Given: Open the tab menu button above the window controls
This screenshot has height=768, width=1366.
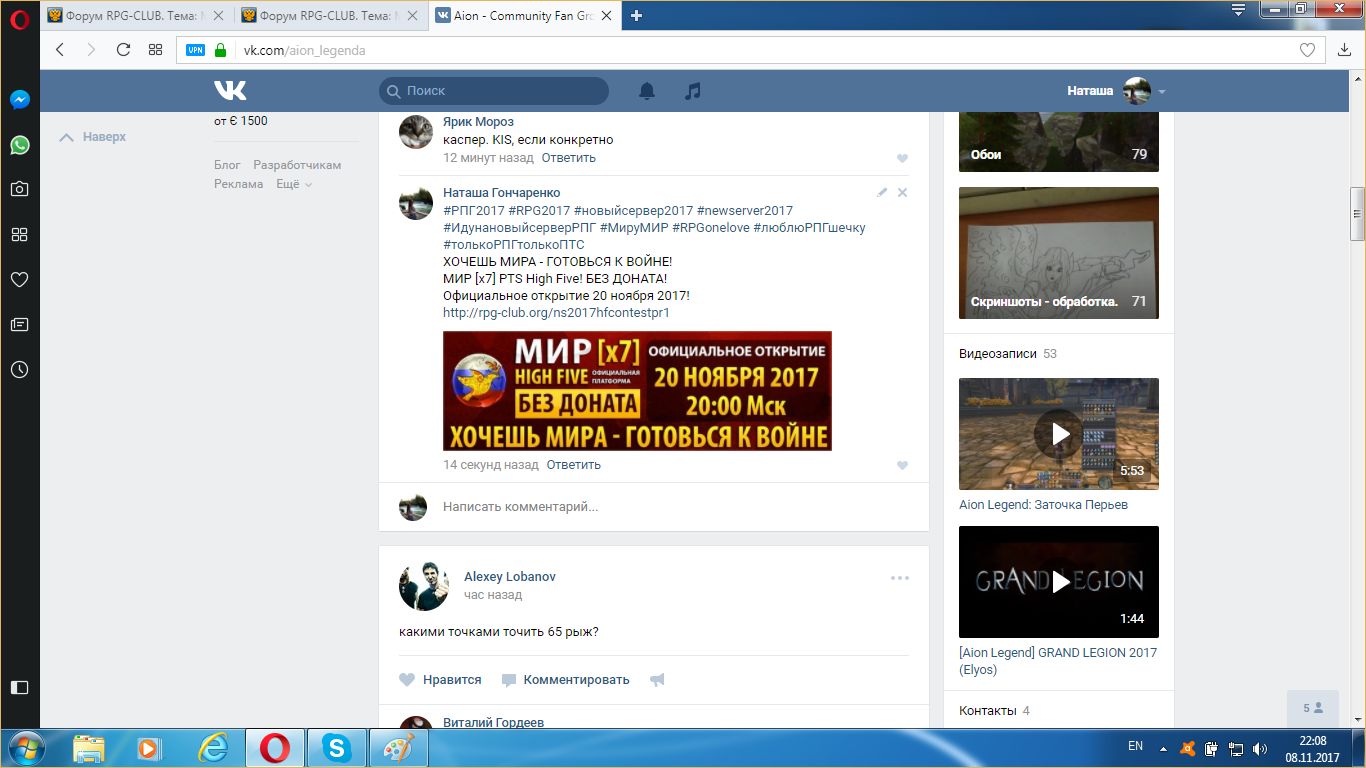Looking at the screenshot, I should [x=1238, y=11].
